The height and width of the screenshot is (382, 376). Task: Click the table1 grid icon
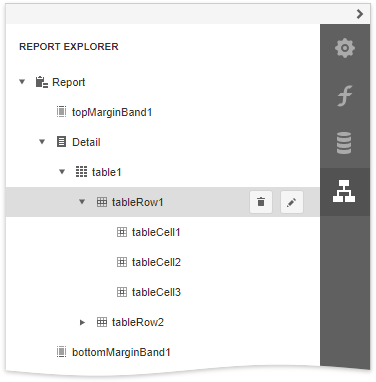click(81, 172)
